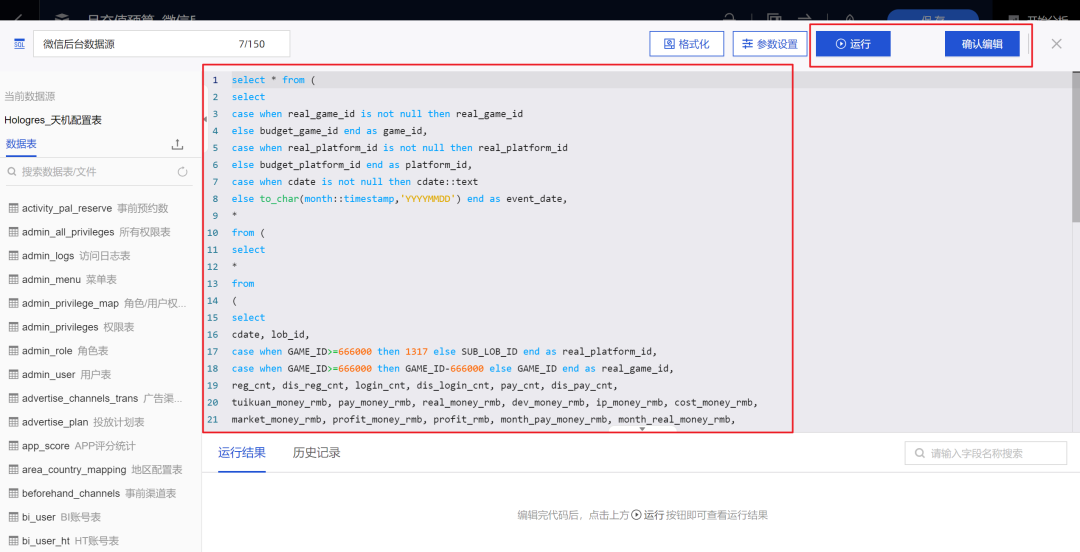Run the SQL with 运行 button
This screenshot has height=552, width=1080.
pyautogui.click(x=853, y=44)
